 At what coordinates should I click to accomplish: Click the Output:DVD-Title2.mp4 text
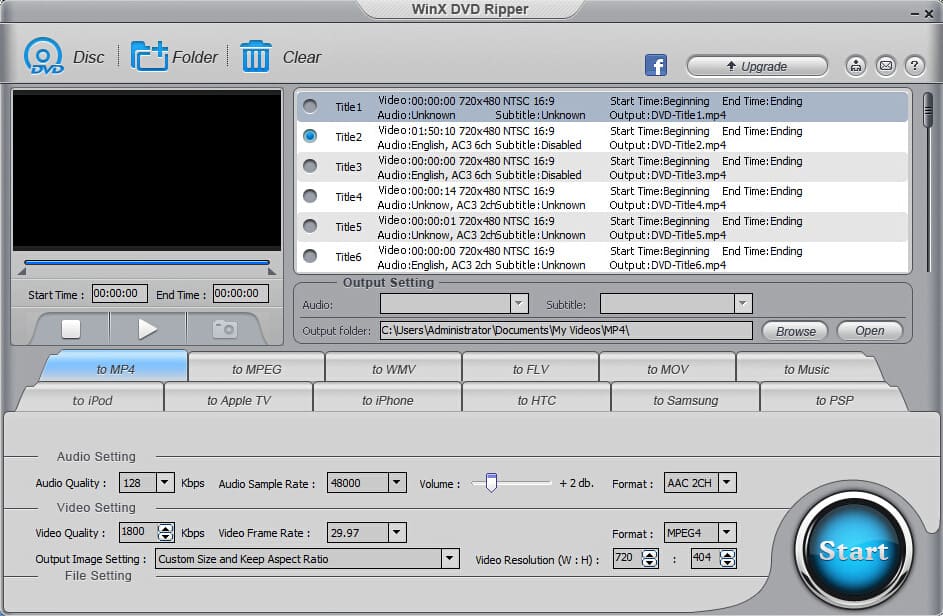tap(668, 145)
